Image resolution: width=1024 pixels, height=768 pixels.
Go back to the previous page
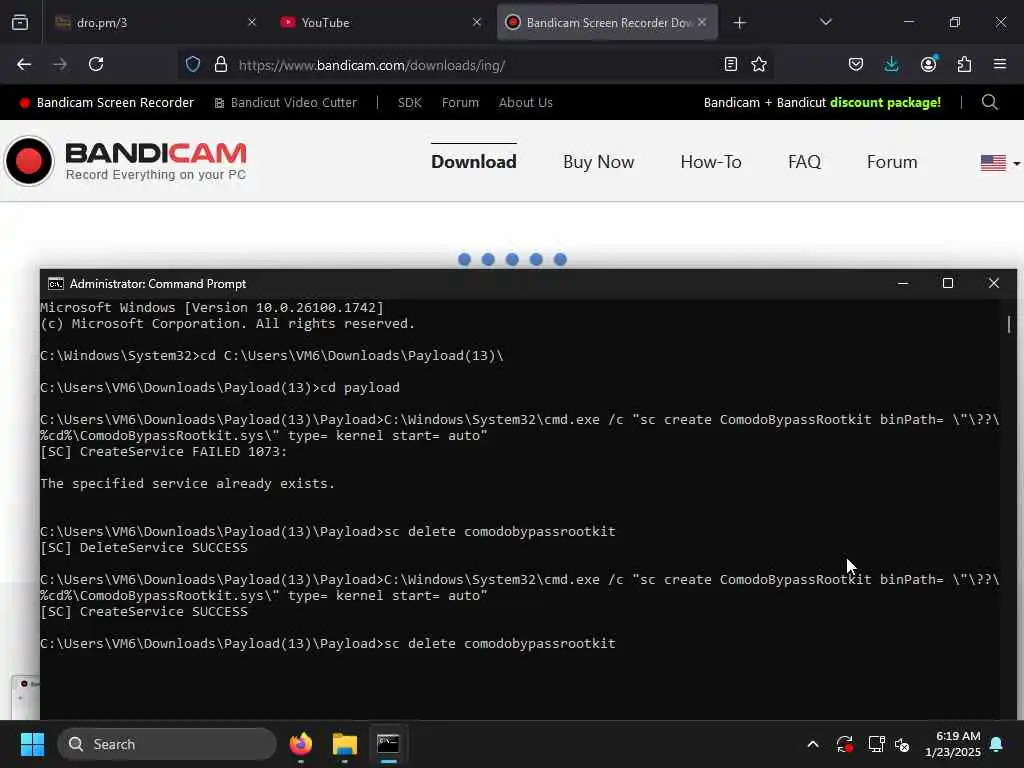click(24, 65)
